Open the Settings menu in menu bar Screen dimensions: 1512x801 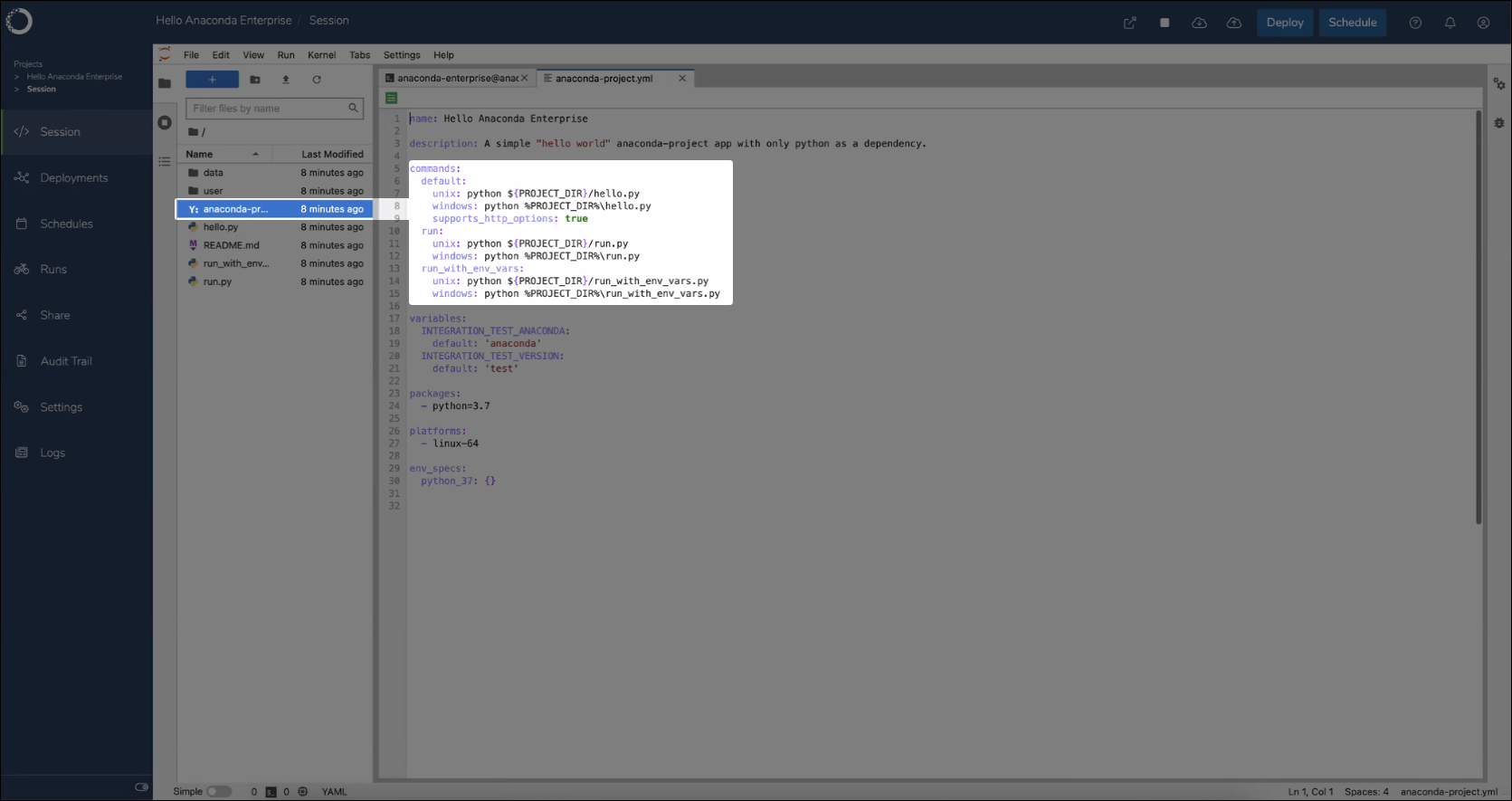(402, 55)
